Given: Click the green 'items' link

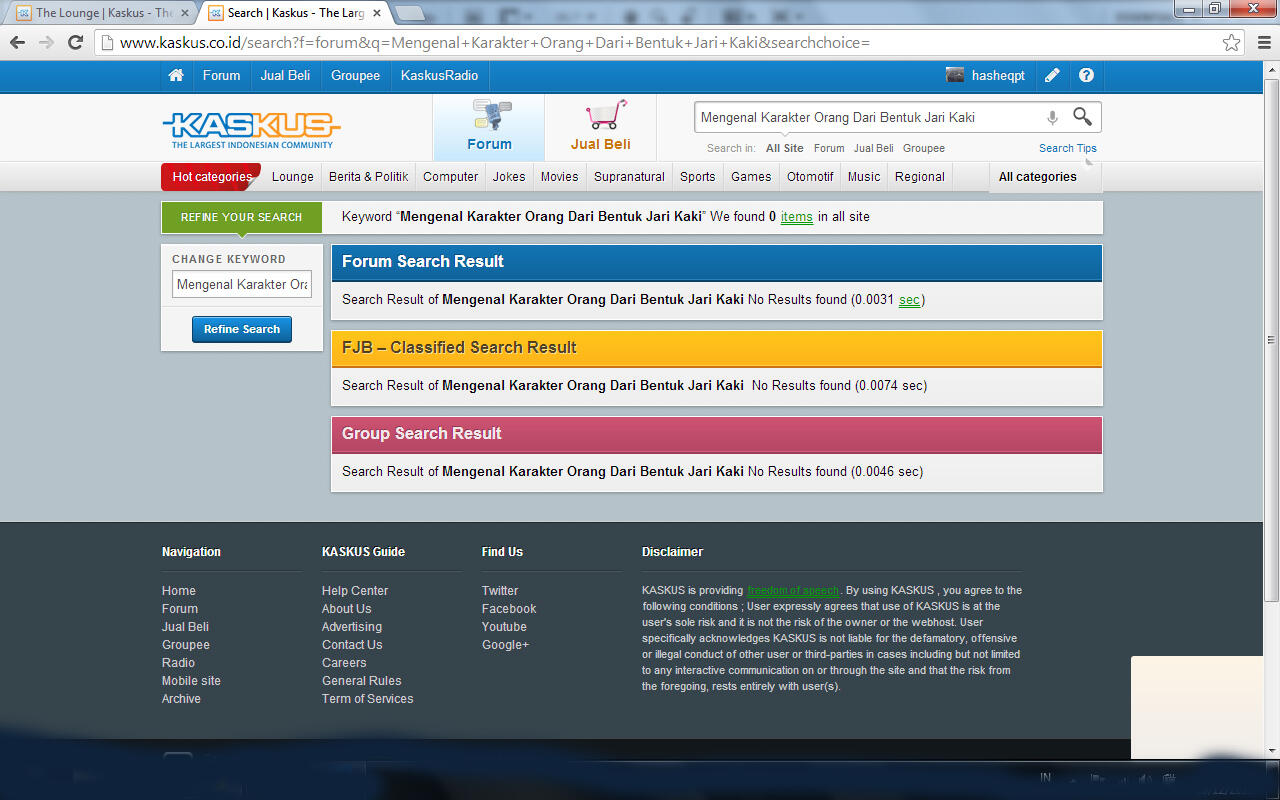Looking at the screenshot, I should pos(797,217).
